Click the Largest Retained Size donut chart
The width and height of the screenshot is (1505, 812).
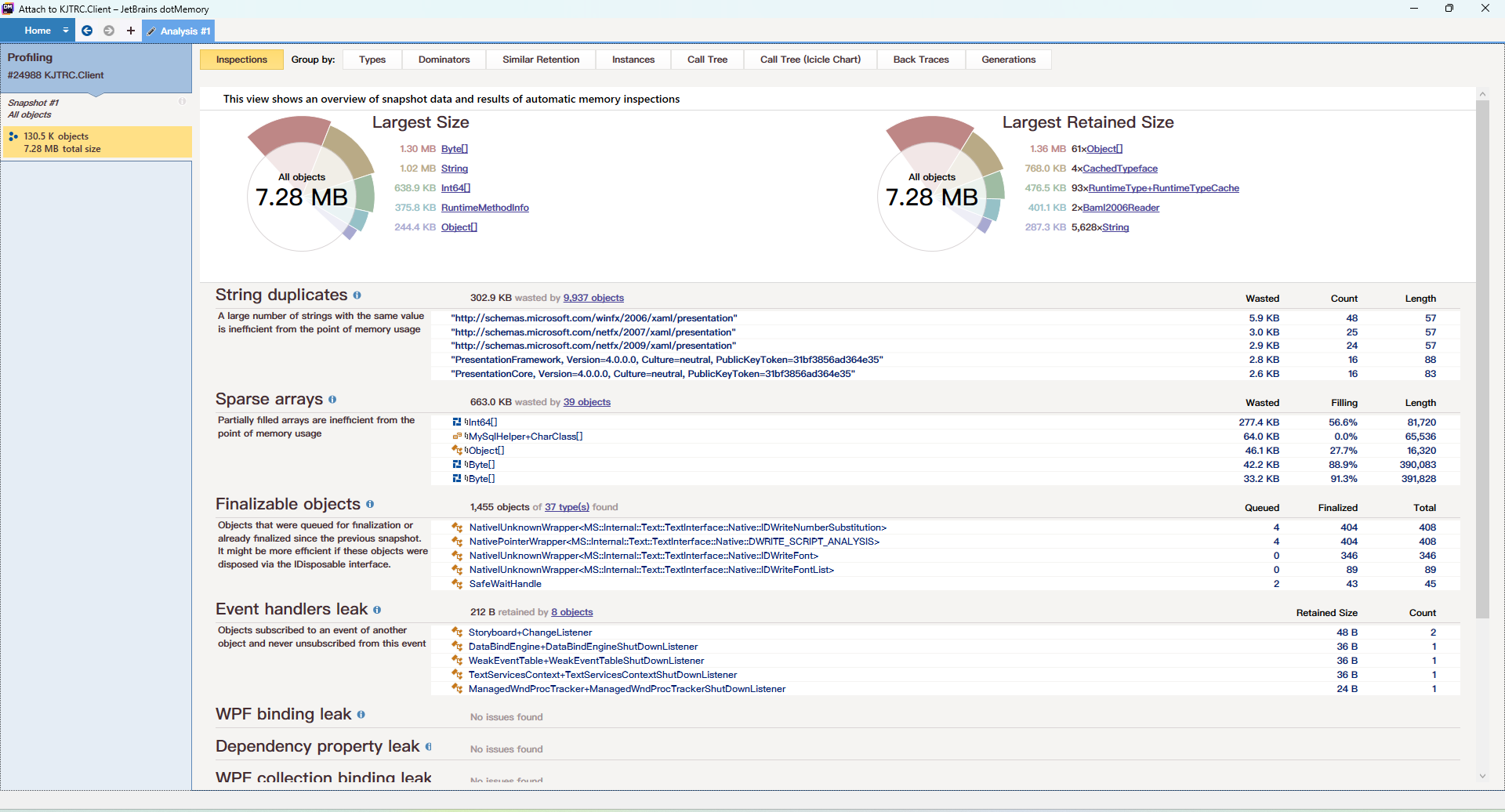[x=941, y=184]
